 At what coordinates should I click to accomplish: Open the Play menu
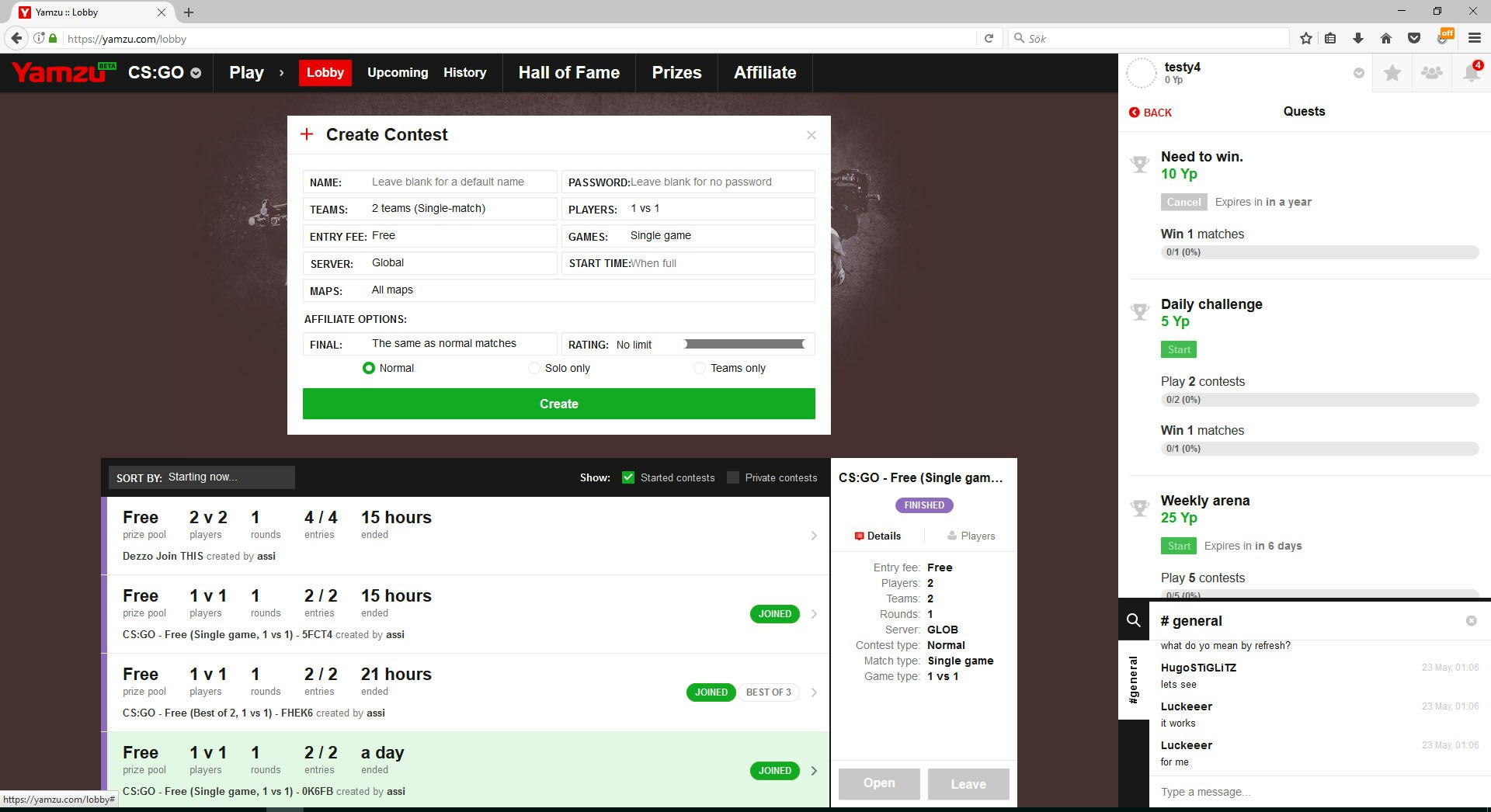click(x=246, y=73)
